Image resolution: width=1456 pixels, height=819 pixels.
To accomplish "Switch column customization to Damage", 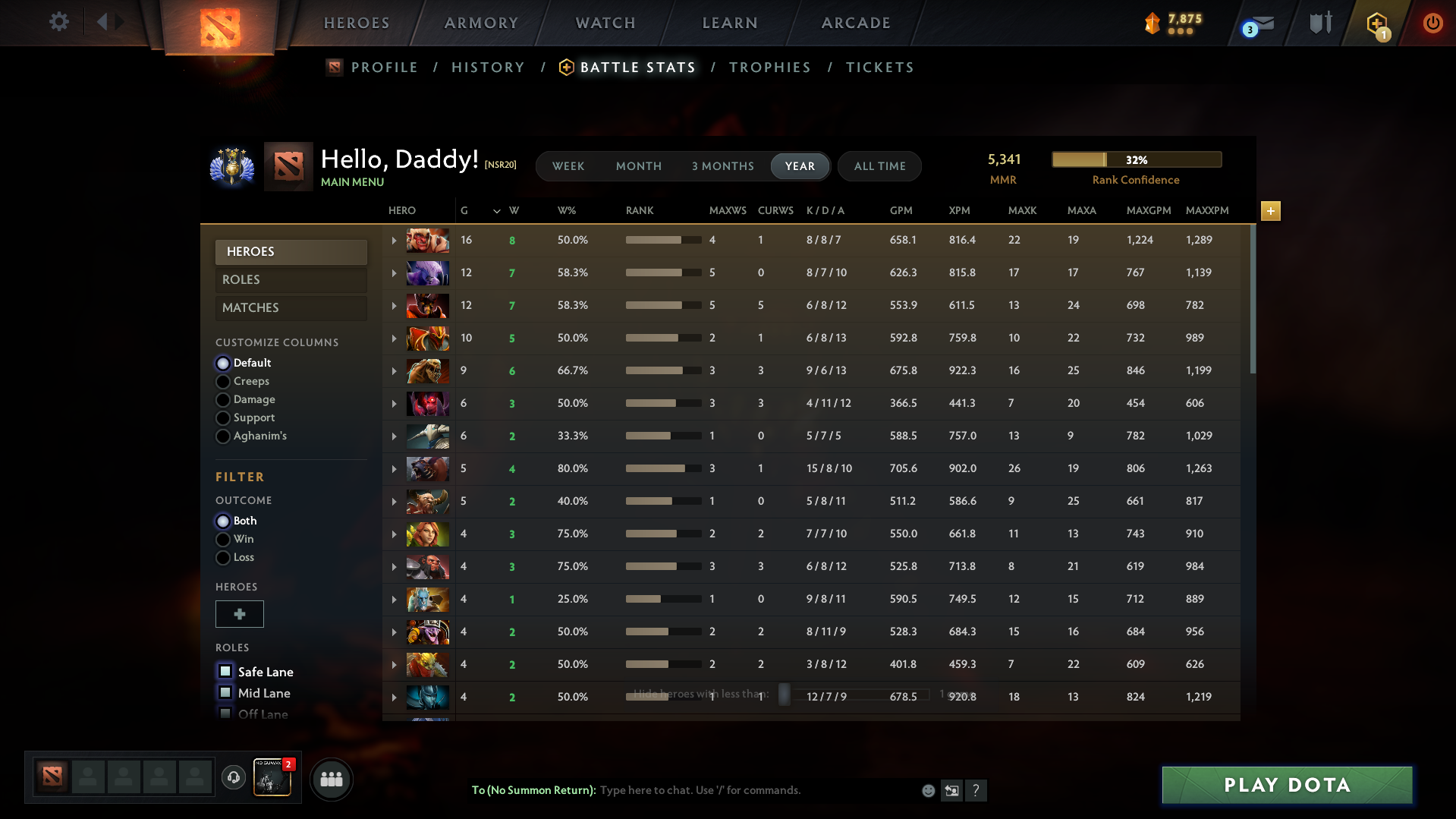I will click(x=224, y=399).
